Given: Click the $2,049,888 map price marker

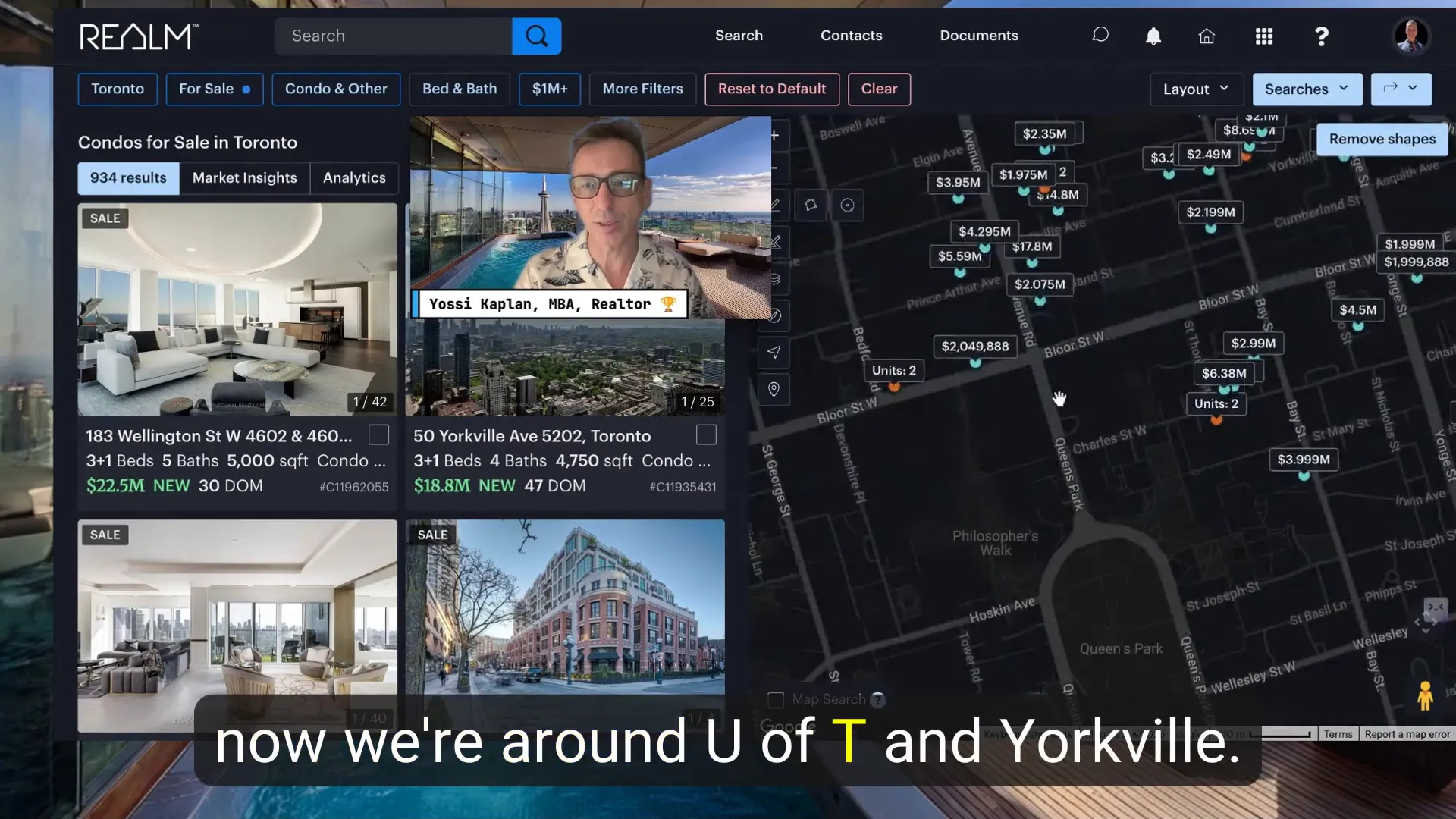Looking at the screenshot, I should coord(975,347).
